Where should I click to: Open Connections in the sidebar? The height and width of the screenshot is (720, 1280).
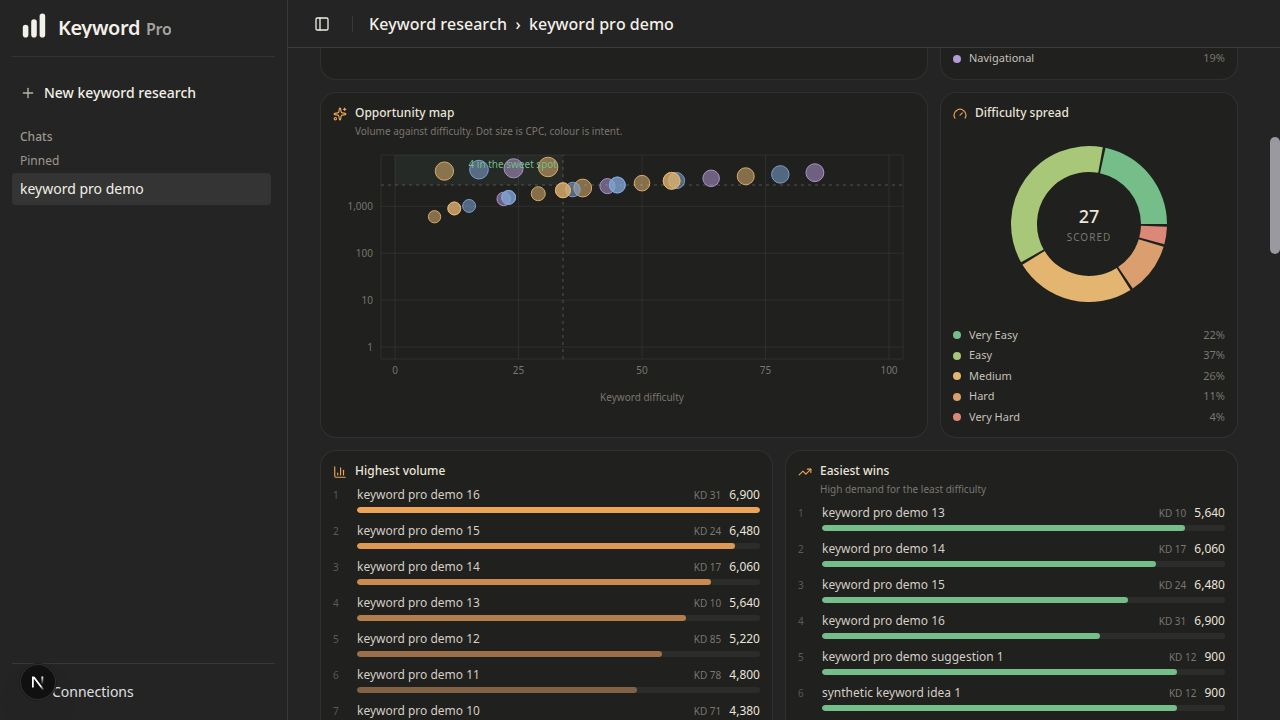(x=92, y=692)
